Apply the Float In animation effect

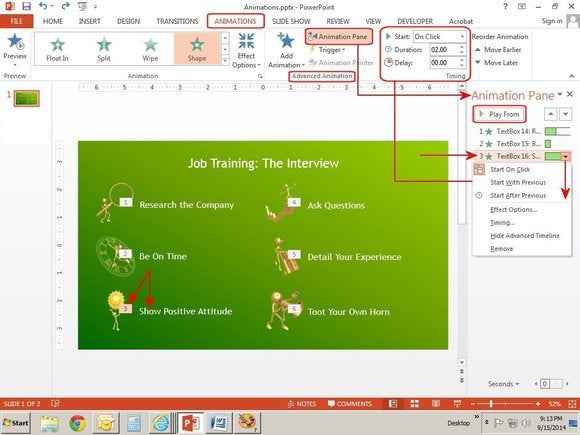tap(57, 49)
